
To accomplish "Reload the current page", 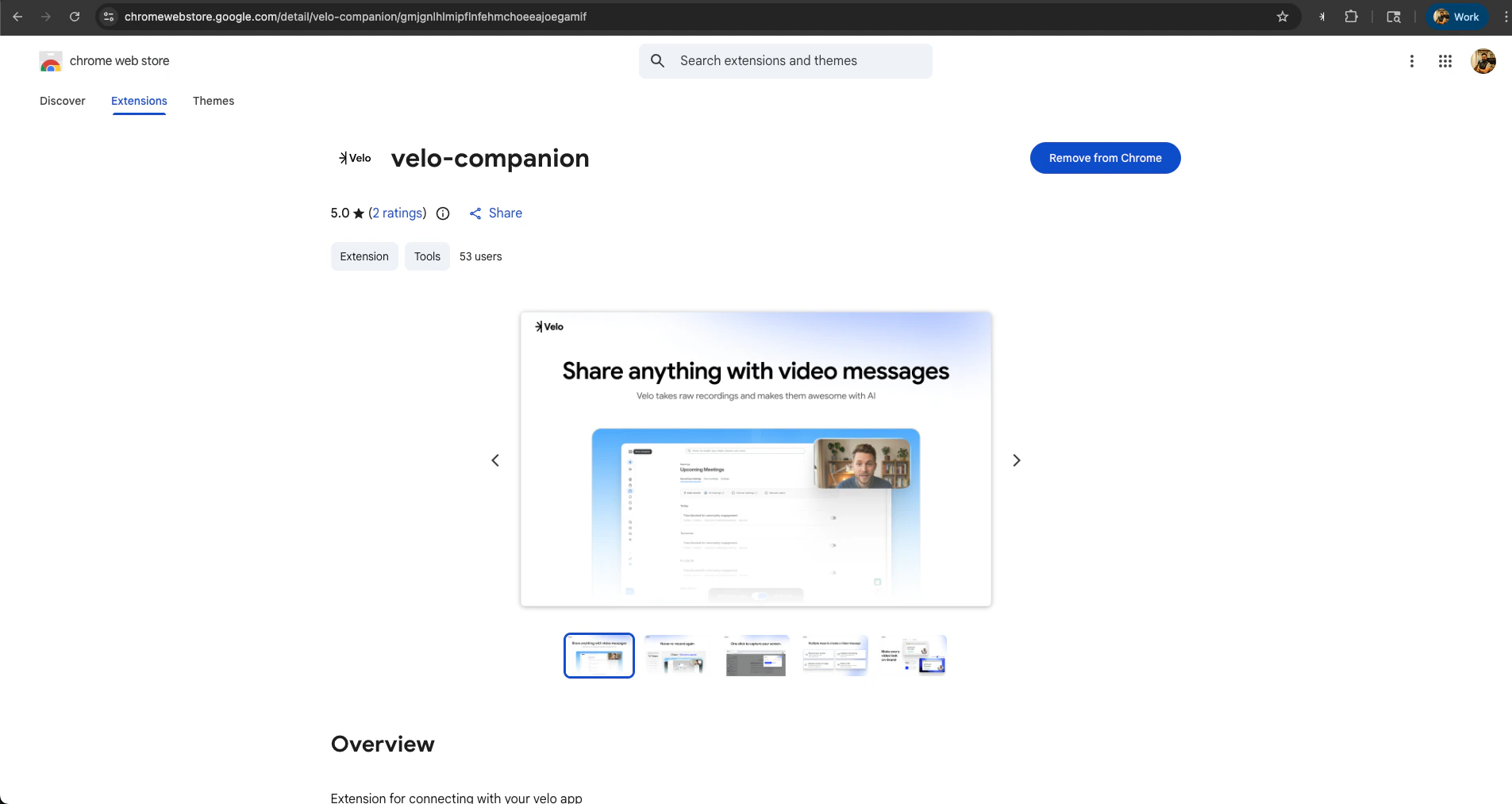I will (75, 17).
